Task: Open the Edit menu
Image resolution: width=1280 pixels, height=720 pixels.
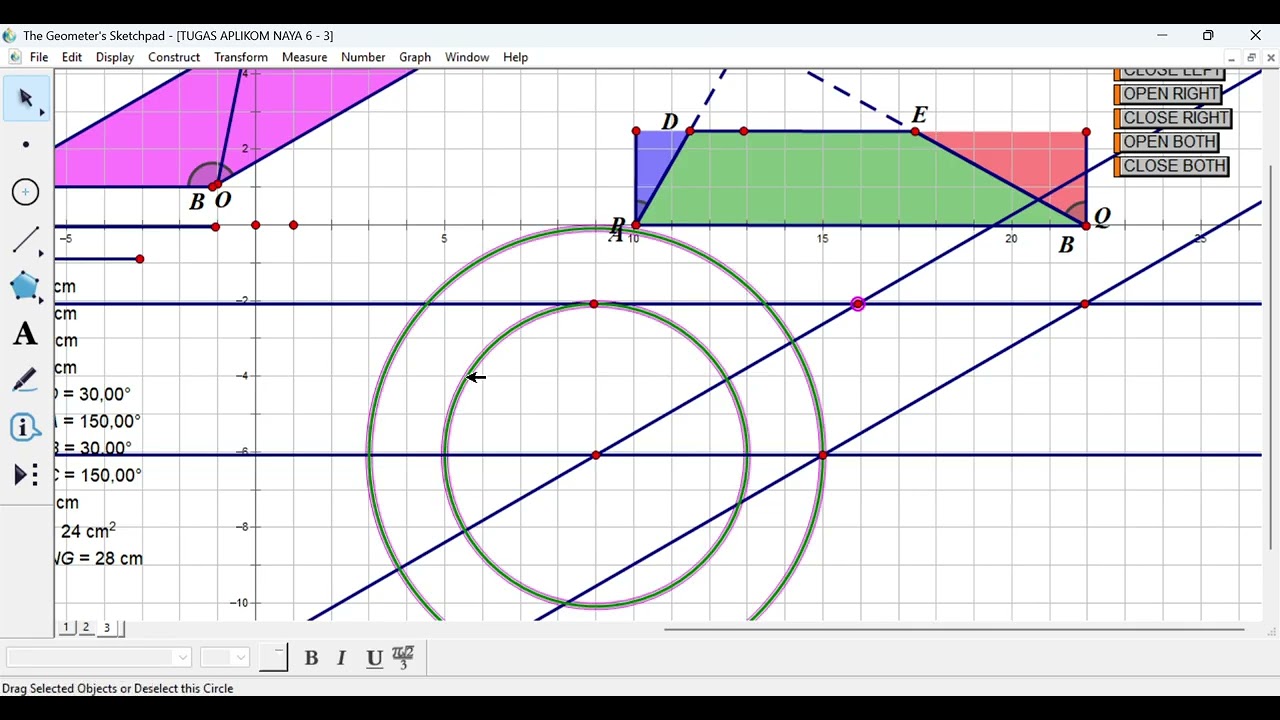Action: pyautogui.click(x=72, y=57)
